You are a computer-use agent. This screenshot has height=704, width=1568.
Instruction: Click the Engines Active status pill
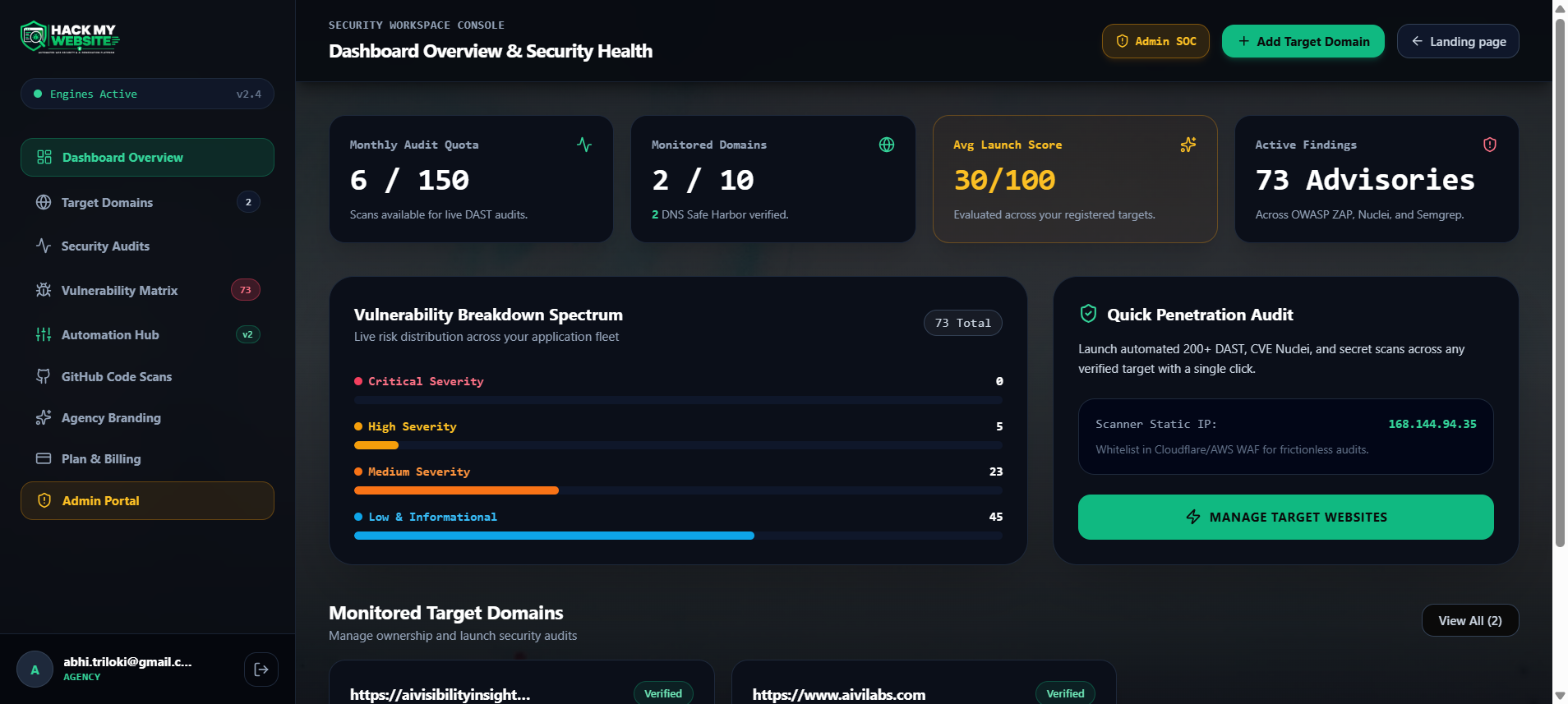tap(147, 94)
